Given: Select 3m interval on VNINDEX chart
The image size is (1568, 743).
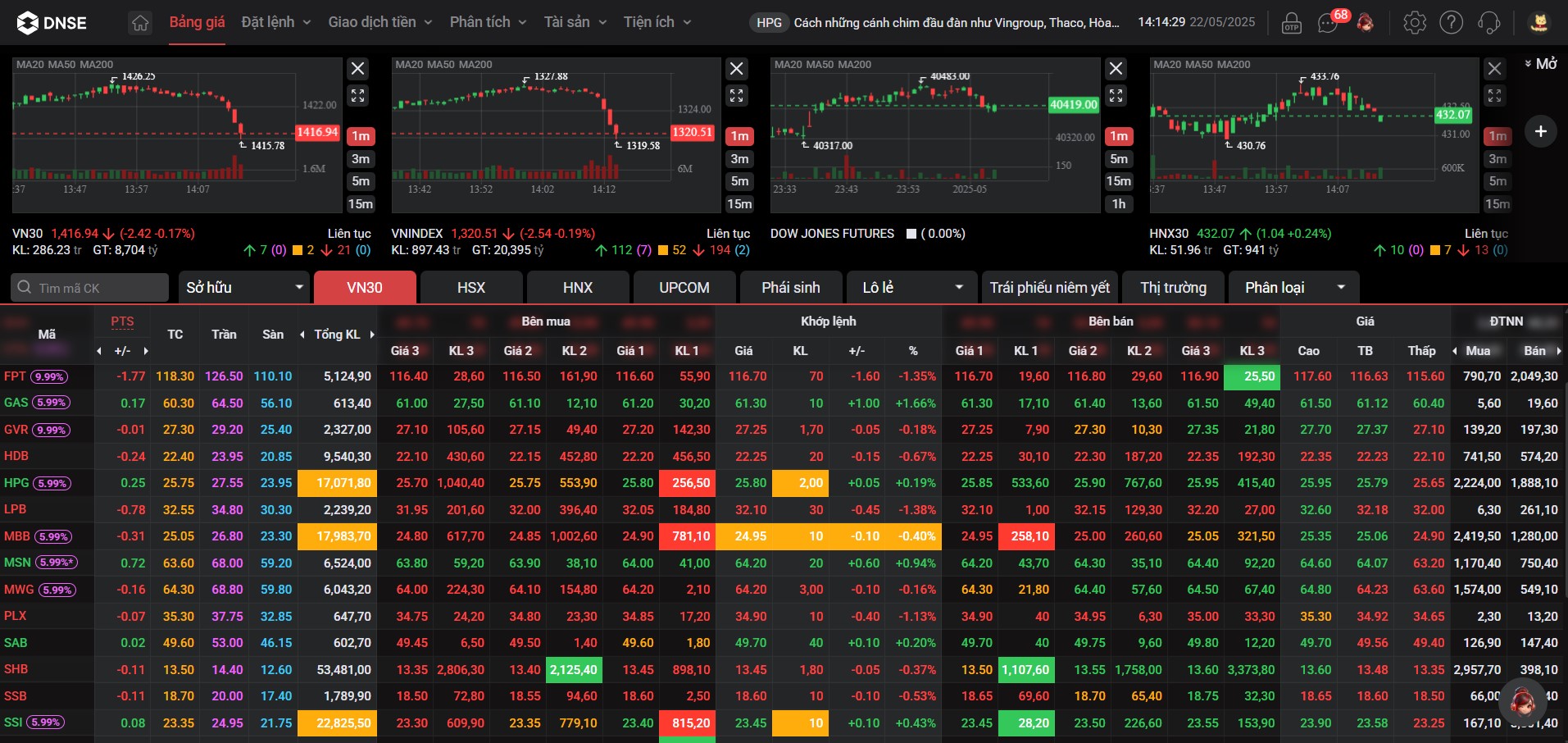Looking at the screenshot, I should (x=739, y=159).
